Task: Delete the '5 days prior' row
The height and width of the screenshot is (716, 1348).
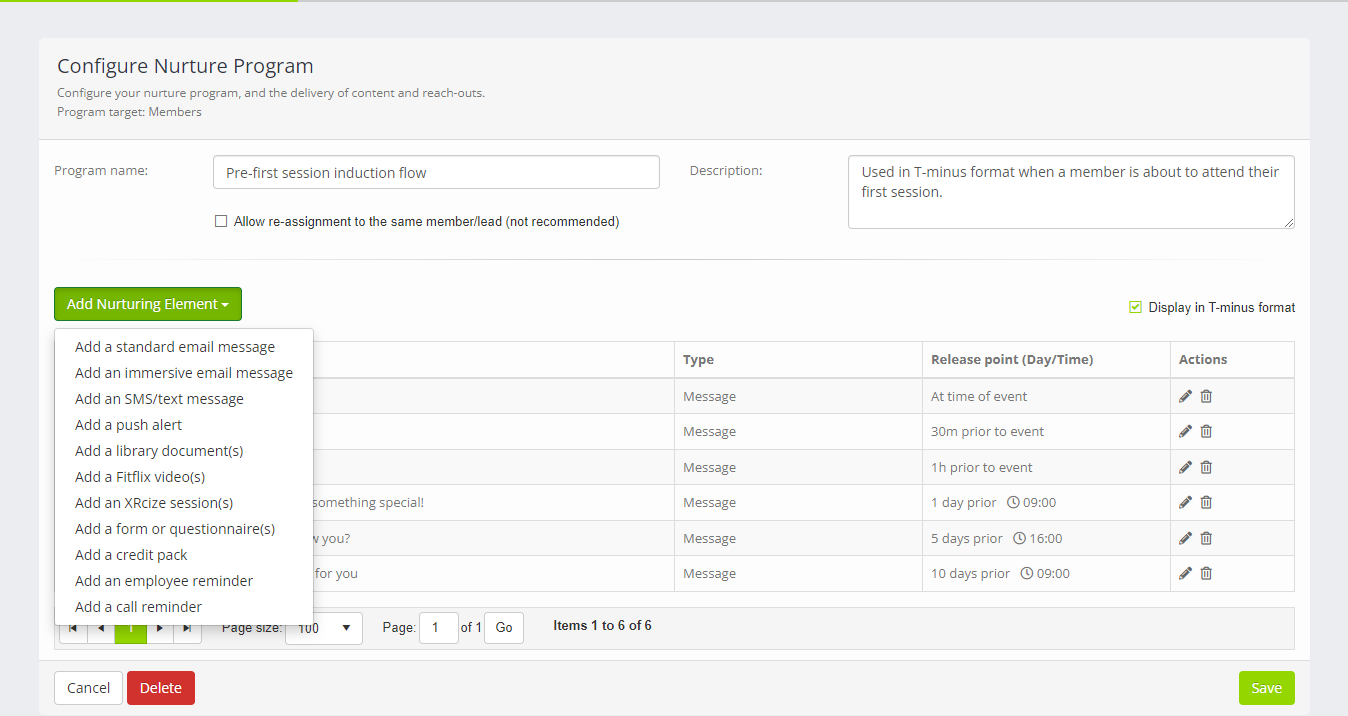Action: pyautogui.click(x=1206, y=538)
